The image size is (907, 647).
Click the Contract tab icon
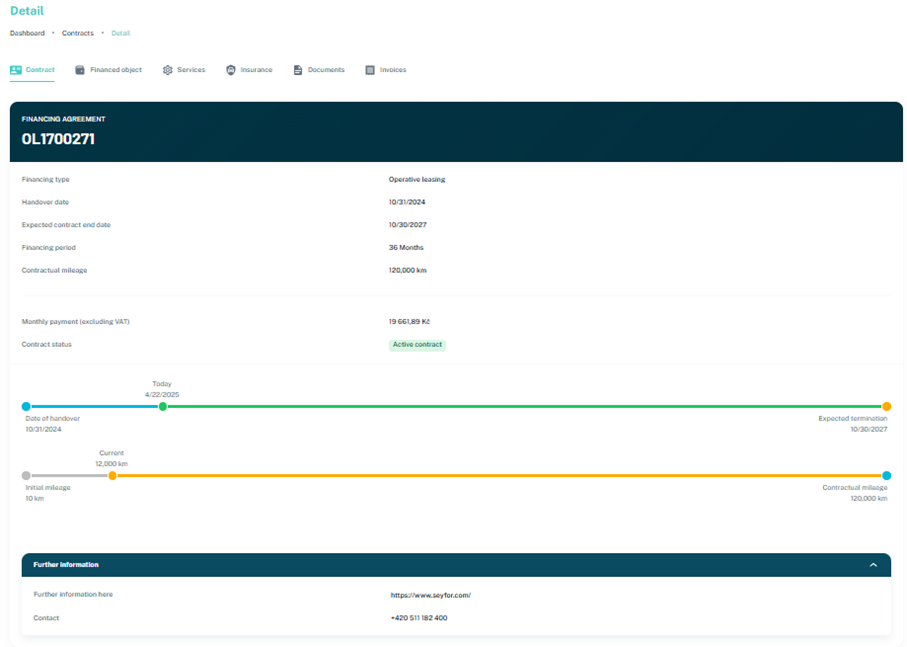click(16, 70)
